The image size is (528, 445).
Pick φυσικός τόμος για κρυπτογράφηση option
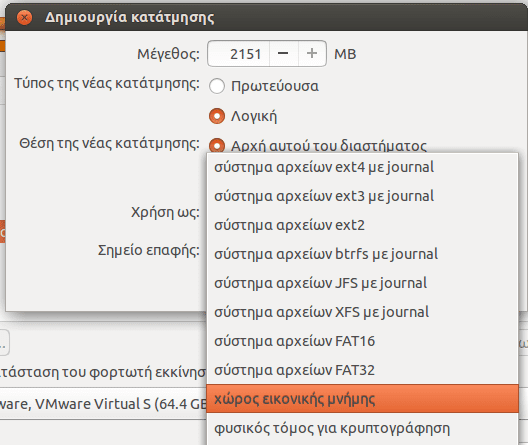pyautogui.click(x=362, y=428)
